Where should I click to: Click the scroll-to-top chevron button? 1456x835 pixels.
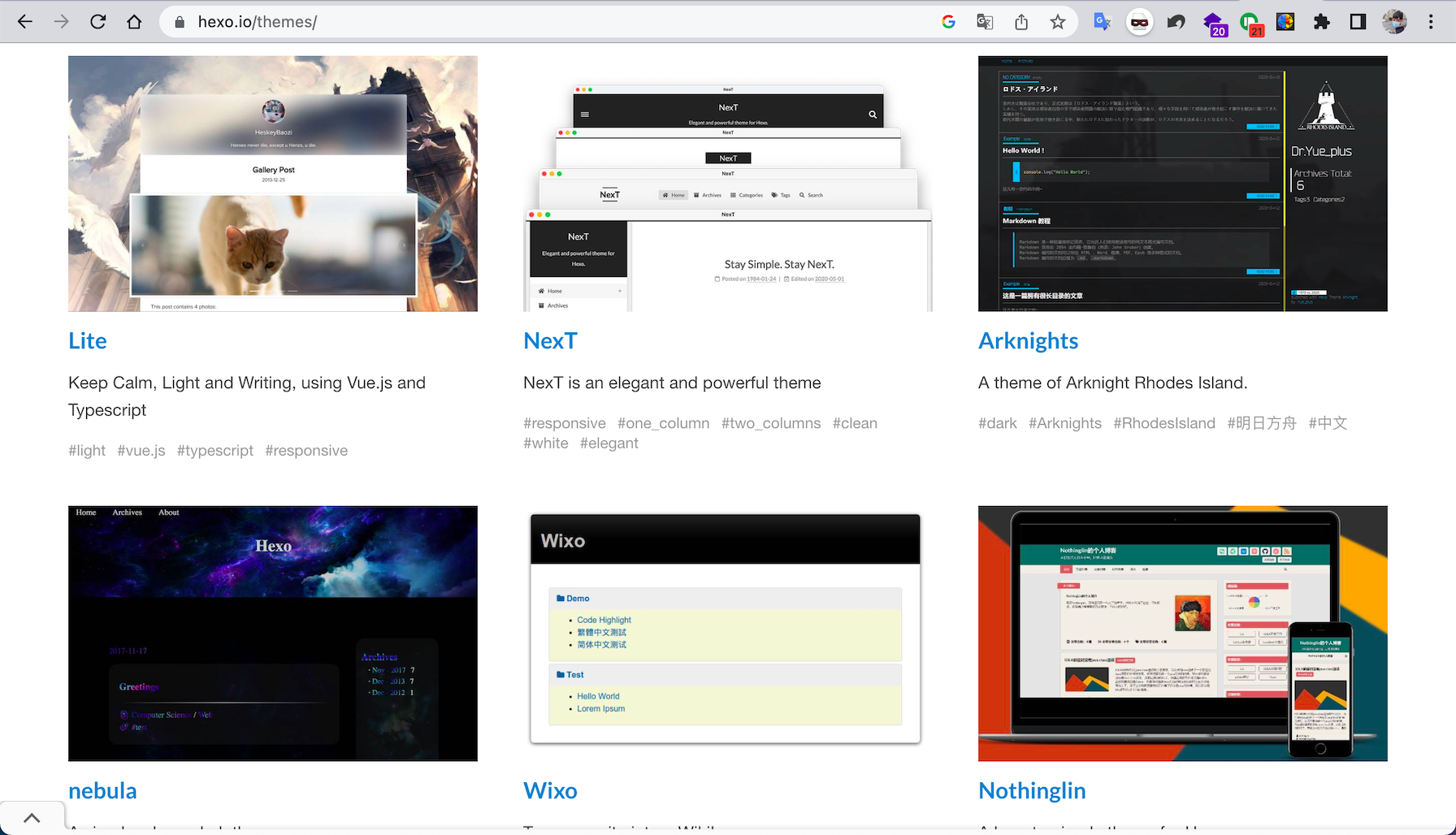pyautogui.click(x=32, y=818)
